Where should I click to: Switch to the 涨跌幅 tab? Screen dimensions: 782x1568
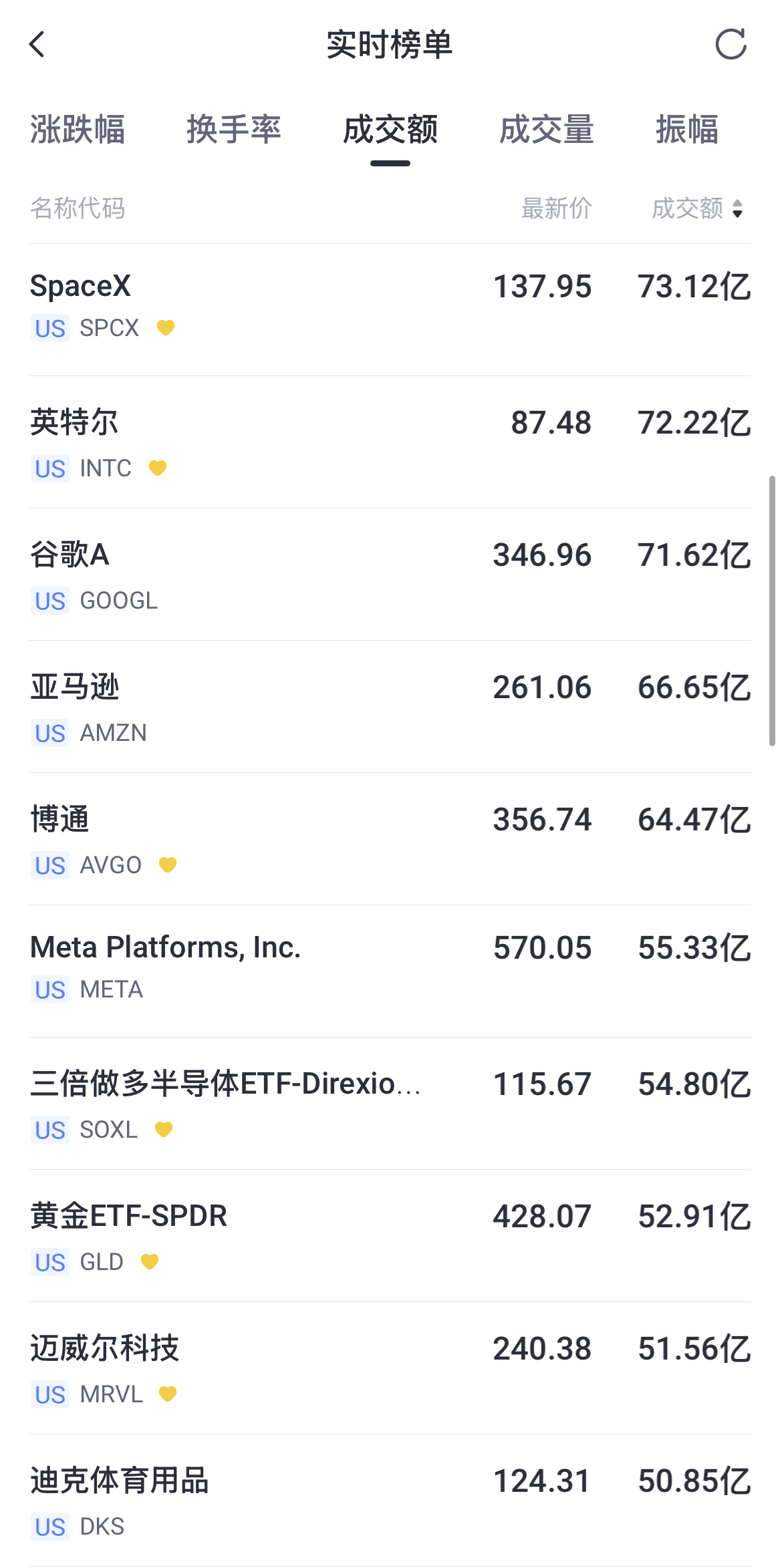(x=78, y=129)
